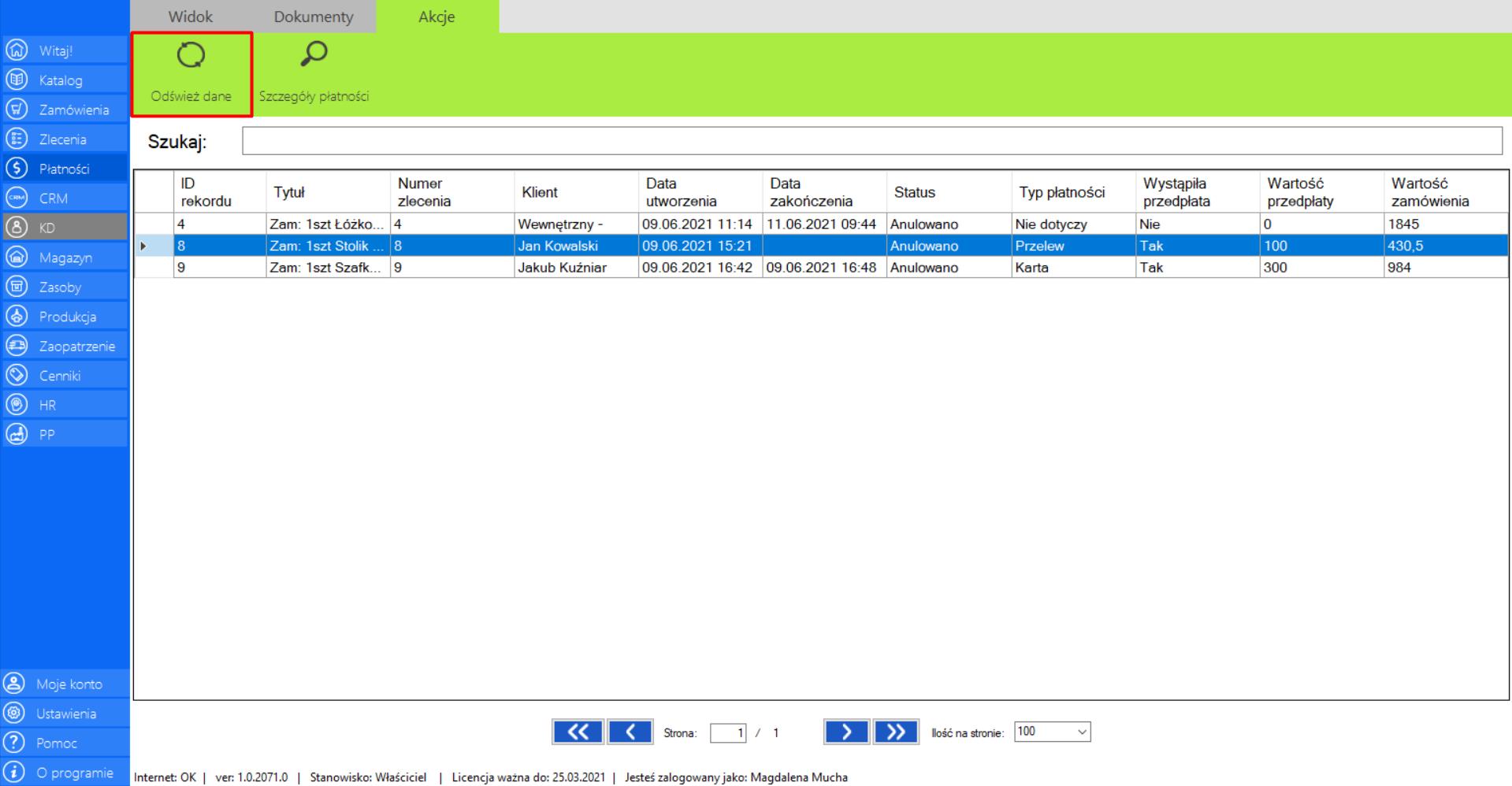Click the 984 order value cell

1446,267
